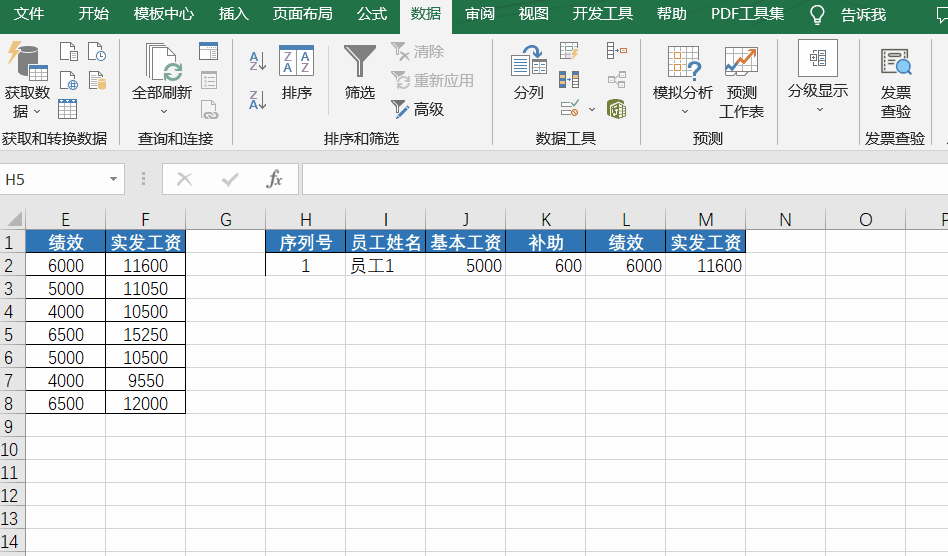Select the 600 cell in column K
This screenshot has height=556, width=948.
545,265
